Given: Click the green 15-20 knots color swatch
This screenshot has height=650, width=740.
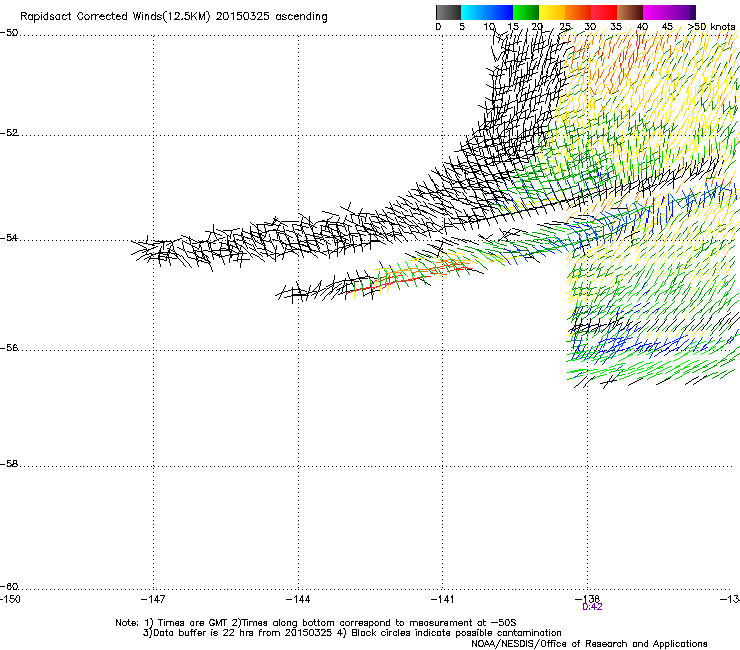Looking at the screenshot, I should point(526,12).
